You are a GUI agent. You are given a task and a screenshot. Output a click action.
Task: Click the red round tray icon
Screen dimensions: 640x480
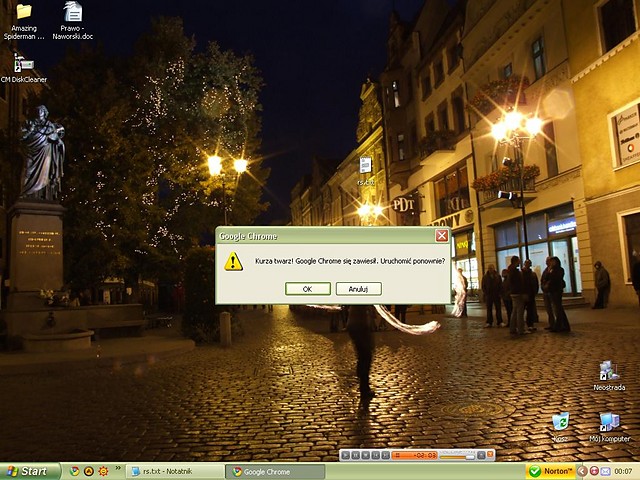coord(594,471)
